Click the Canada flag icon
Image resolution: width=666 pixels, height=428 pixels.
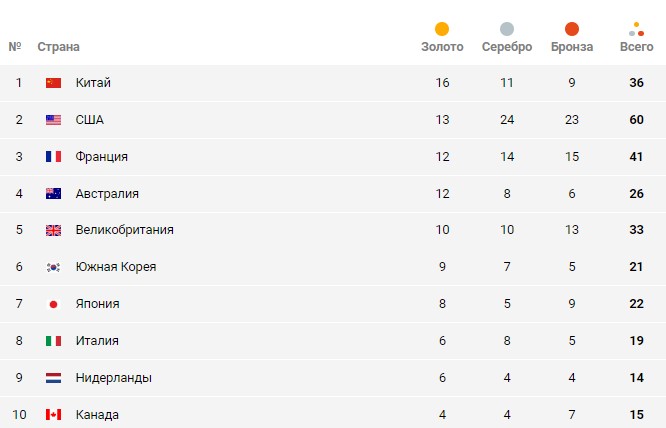pos(54,415)
